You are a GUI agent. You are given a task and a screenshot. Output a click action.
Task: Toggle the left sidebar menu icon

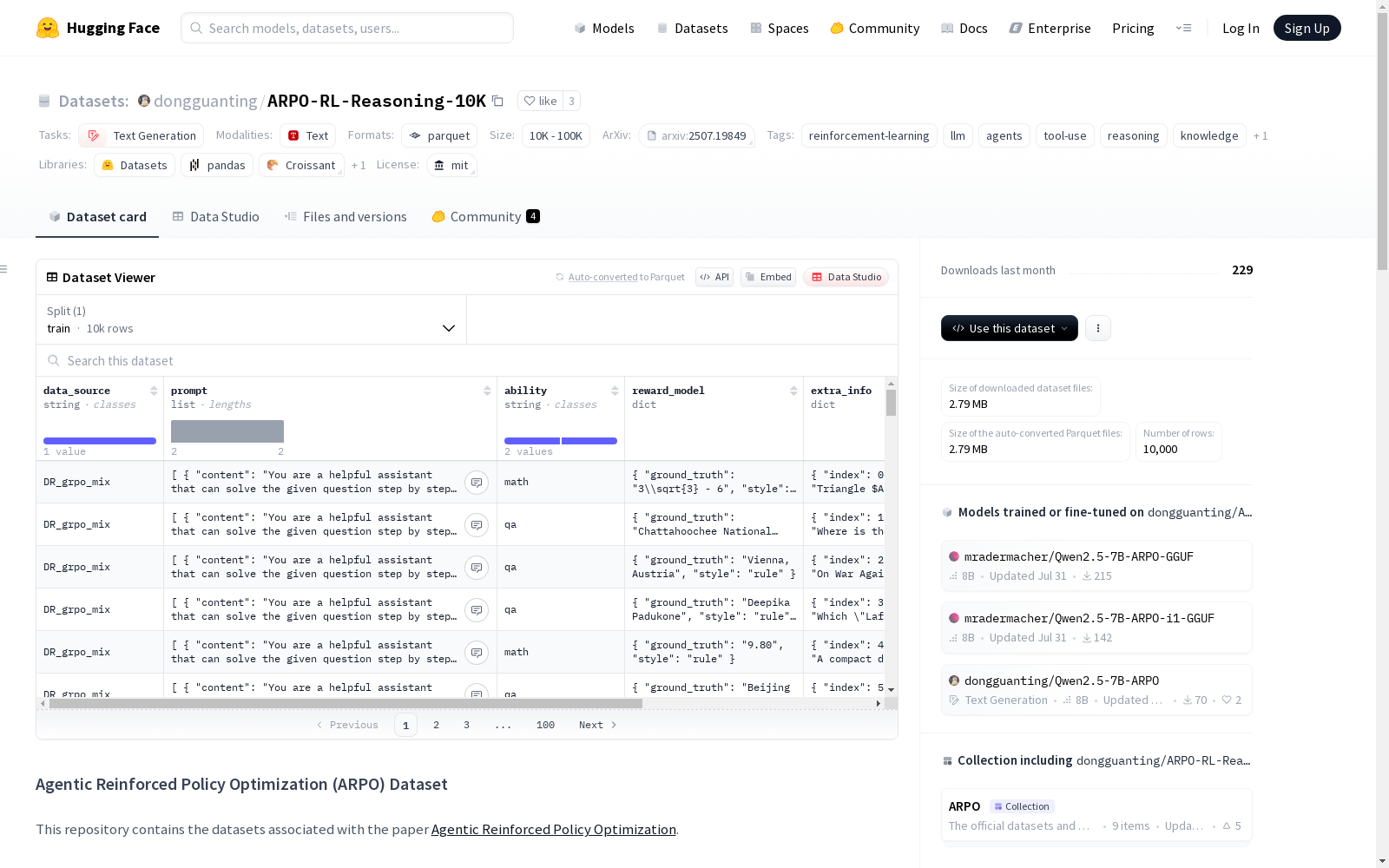point(4,269)
